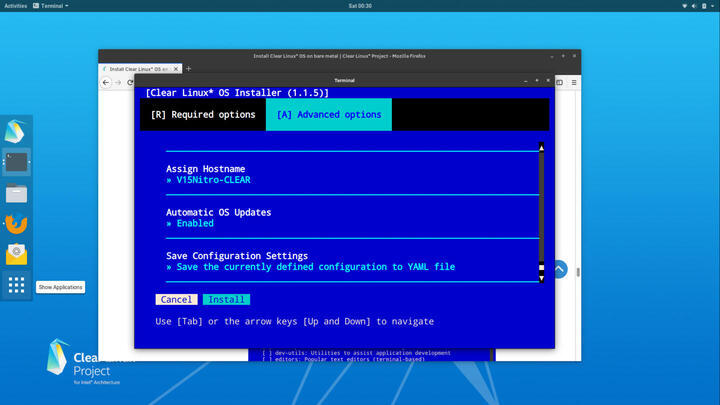Image resolution: width=720 pixels, height=405 pixels.
Task: Open the Assign Hostname option
Action: pos(206,169)
